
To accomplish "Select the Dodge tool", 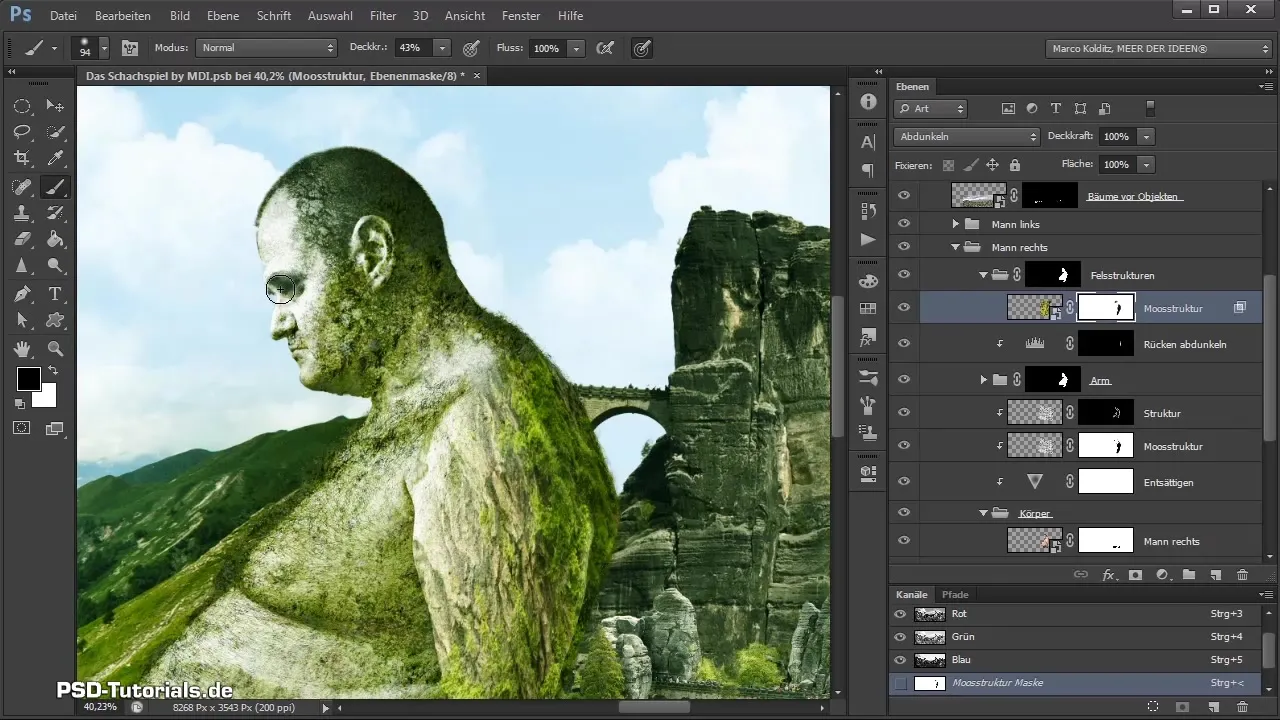I will [x=56, y=266].
